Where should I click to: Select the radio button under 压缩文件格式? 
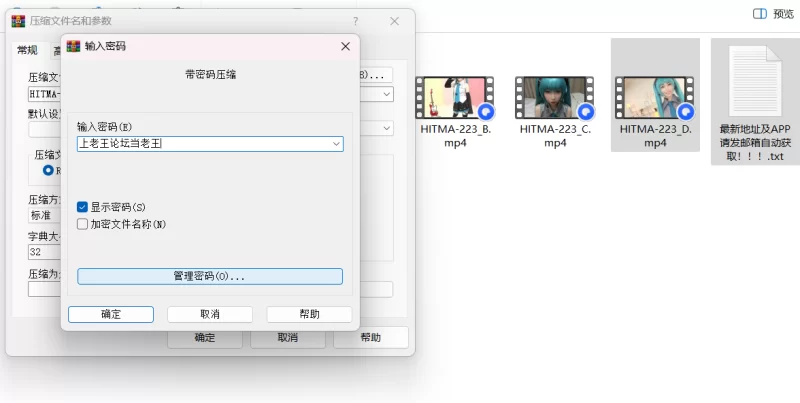(48, 170)
